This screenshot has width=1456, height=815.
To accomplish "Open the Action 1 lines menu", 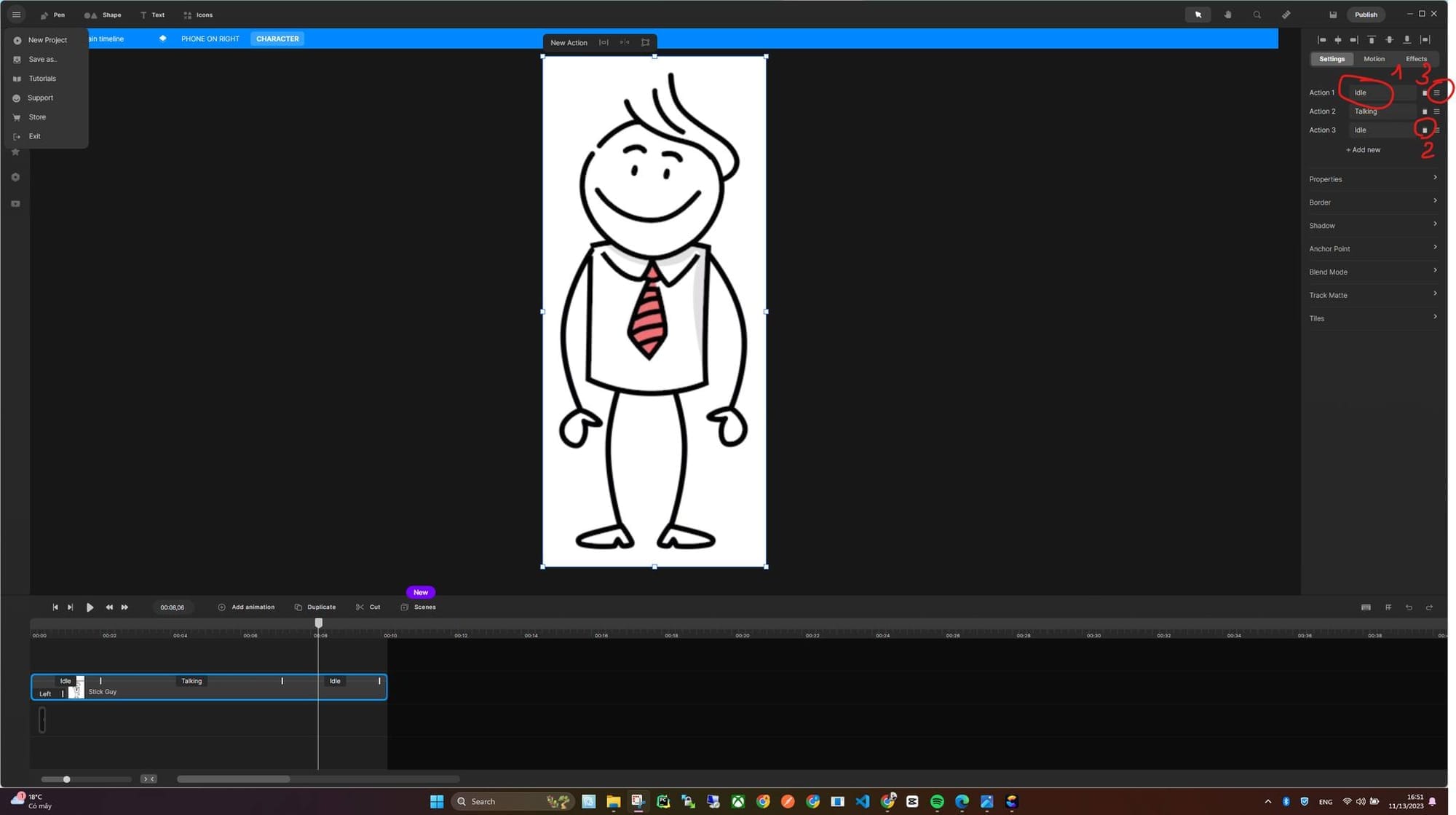I will coord(1436,92).
